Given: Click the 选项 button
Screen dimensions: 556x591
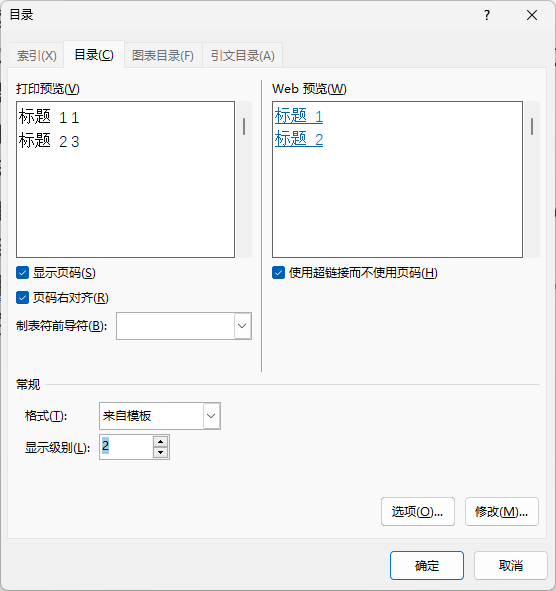Looking at the screenshot, I should click(418, 511).
